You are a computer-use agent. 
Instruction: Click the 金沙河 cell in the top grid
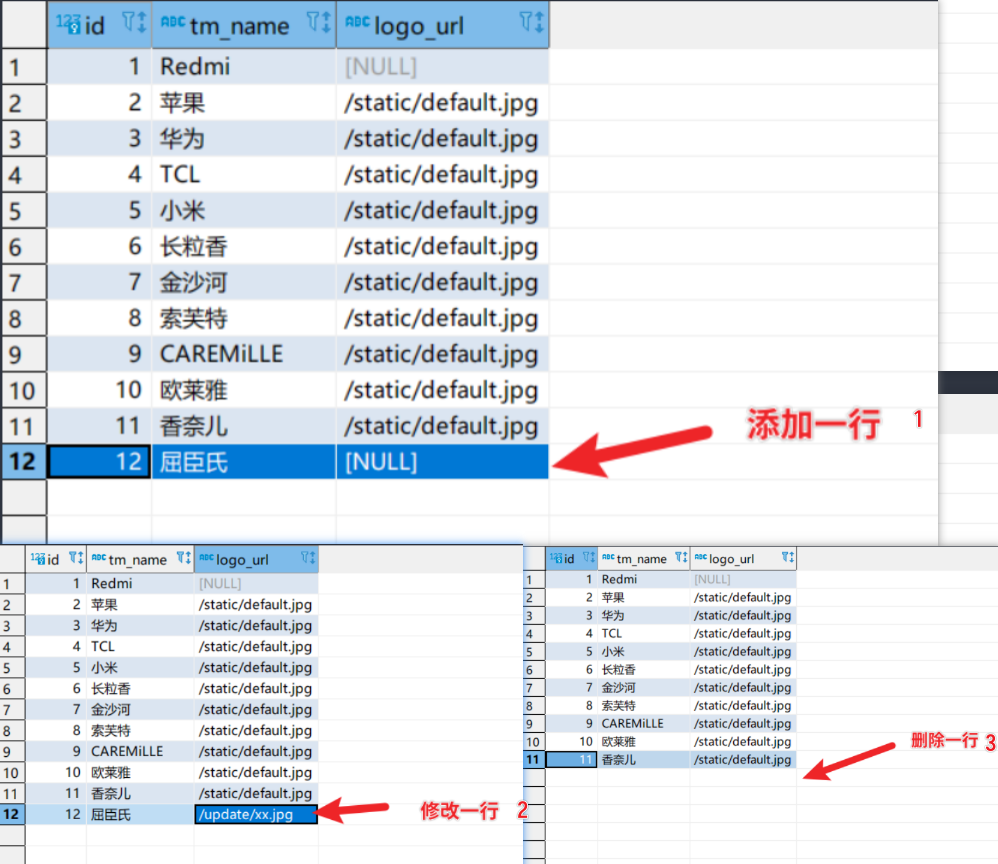click(x=244, y=282)
